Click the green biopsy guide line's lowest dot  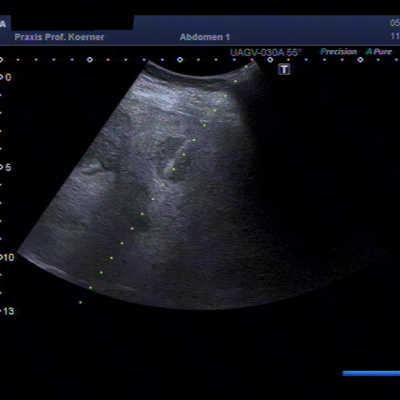pos(80,303)
